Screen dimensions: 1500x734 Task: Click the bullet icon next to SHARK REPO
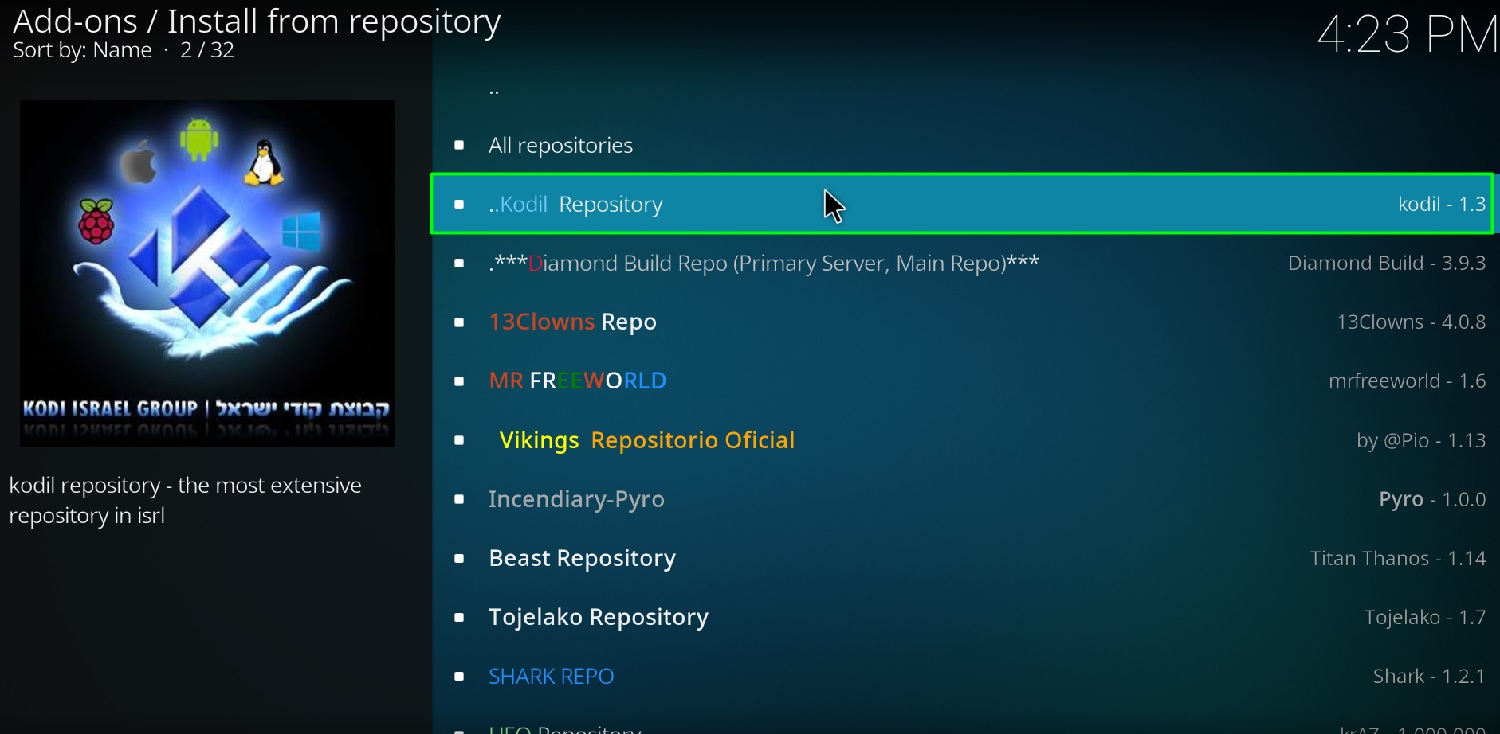[459, 677]
